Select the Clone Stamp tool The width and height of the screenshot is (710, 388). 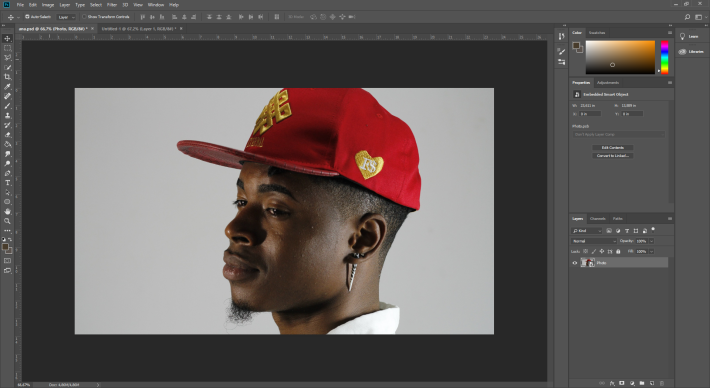click(x=7, y=115)
